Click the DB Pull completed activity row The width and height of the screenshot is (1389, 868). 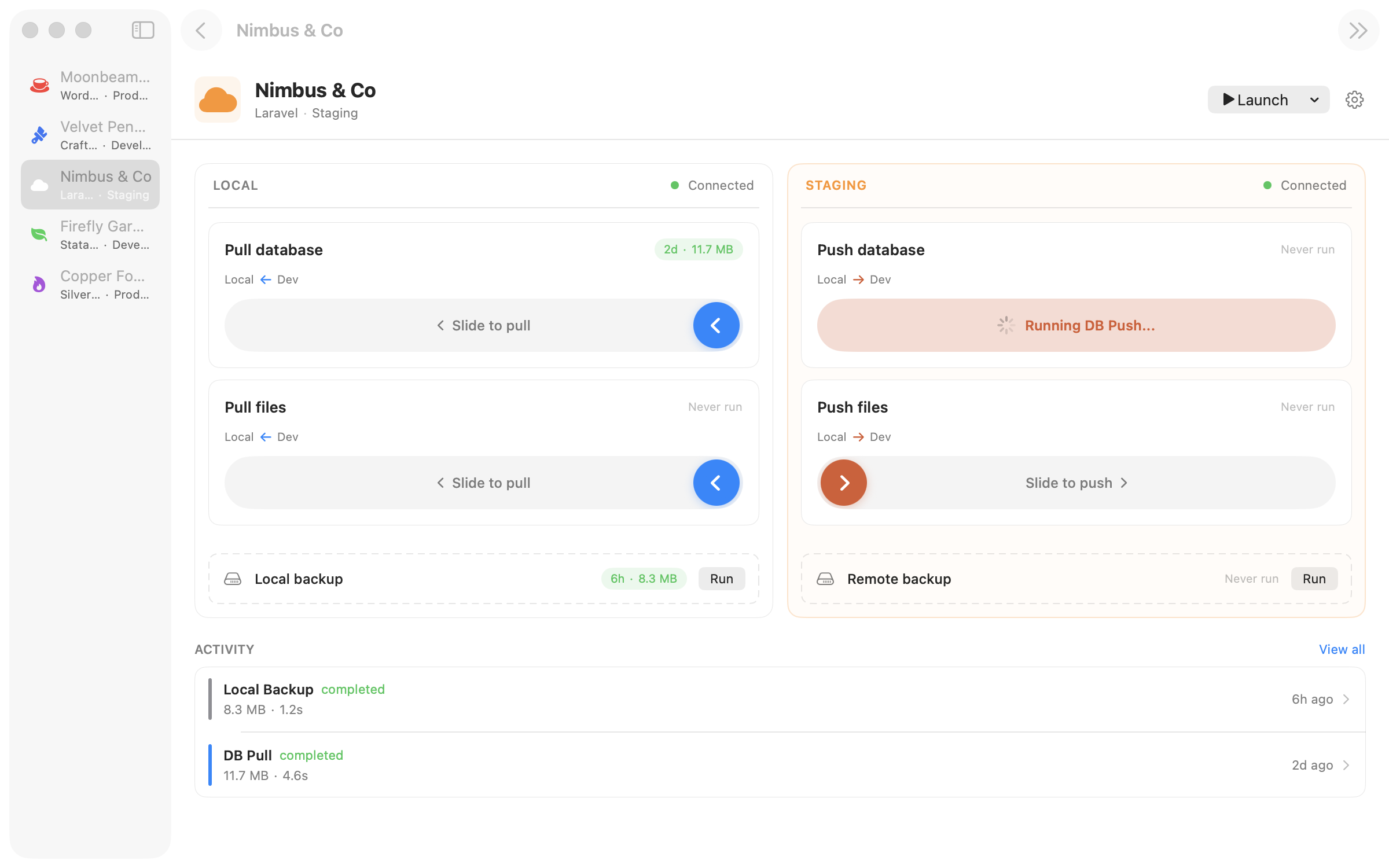coord(780,765)
